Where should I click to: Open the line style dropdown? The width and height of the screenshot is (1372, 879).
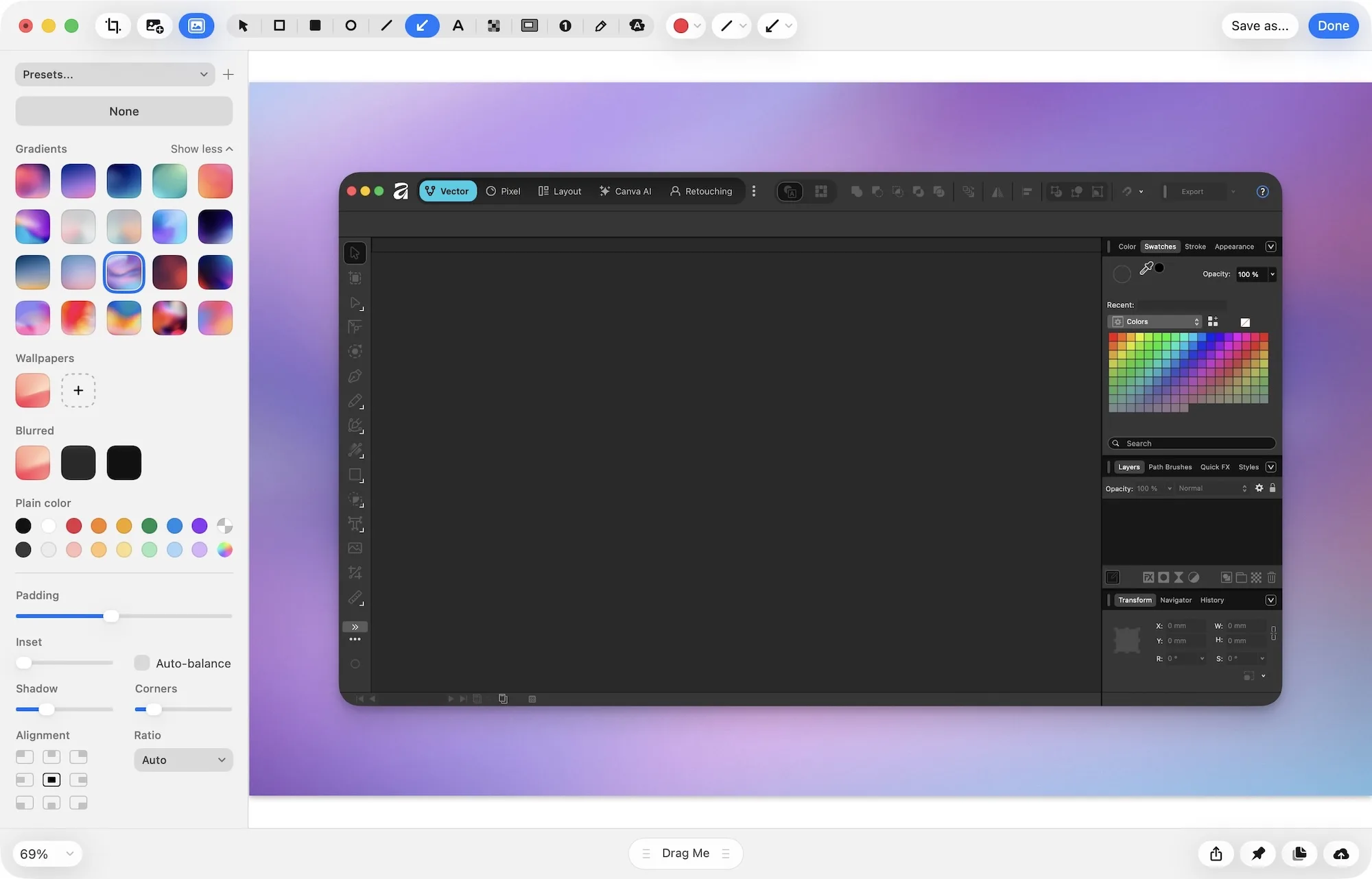point(732,26)
